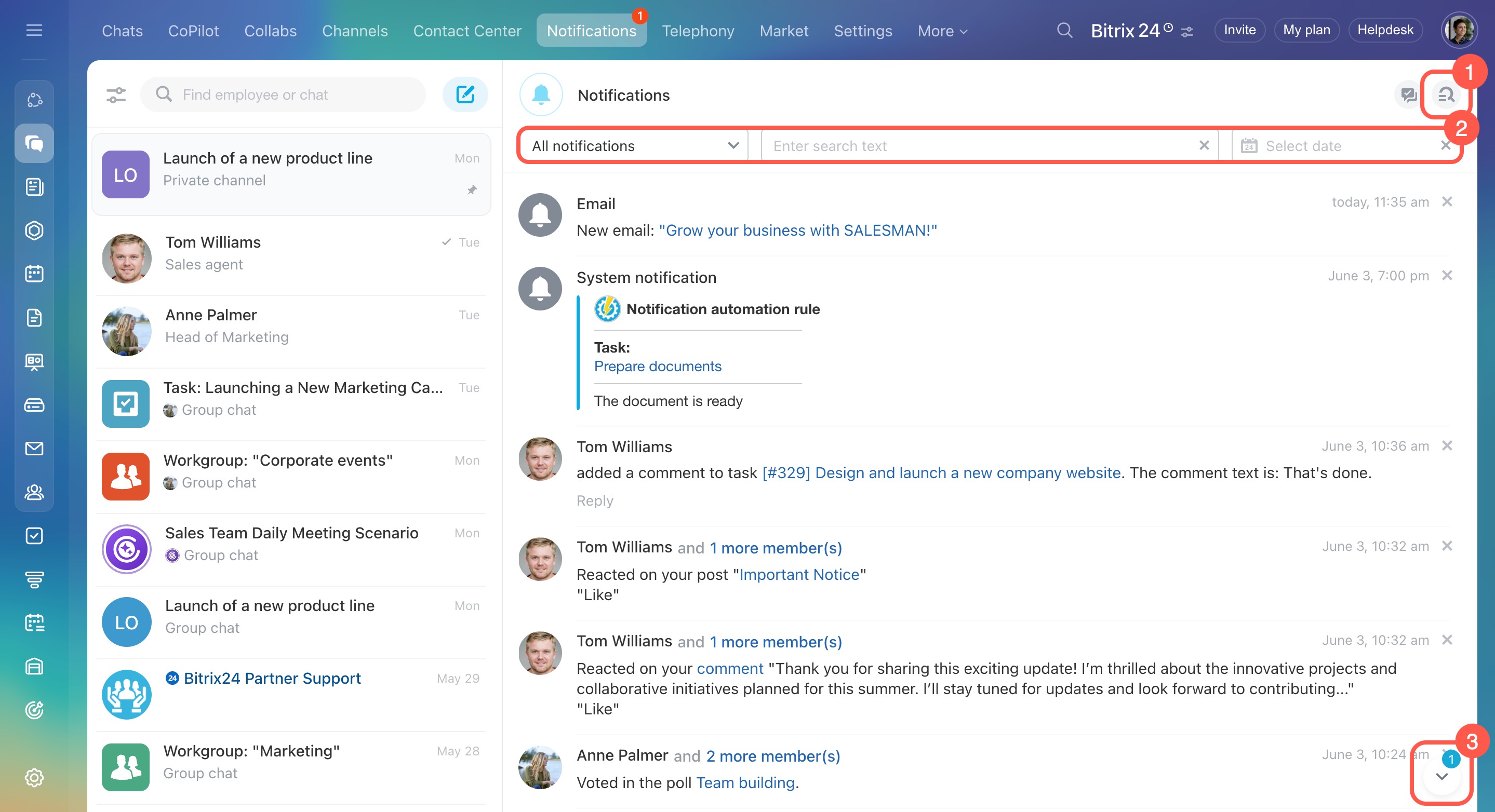The height and width of the screenshot is (812, 1495).
Task: Open the Calendar icon in left sidebar
Action: tap(34, 274)
